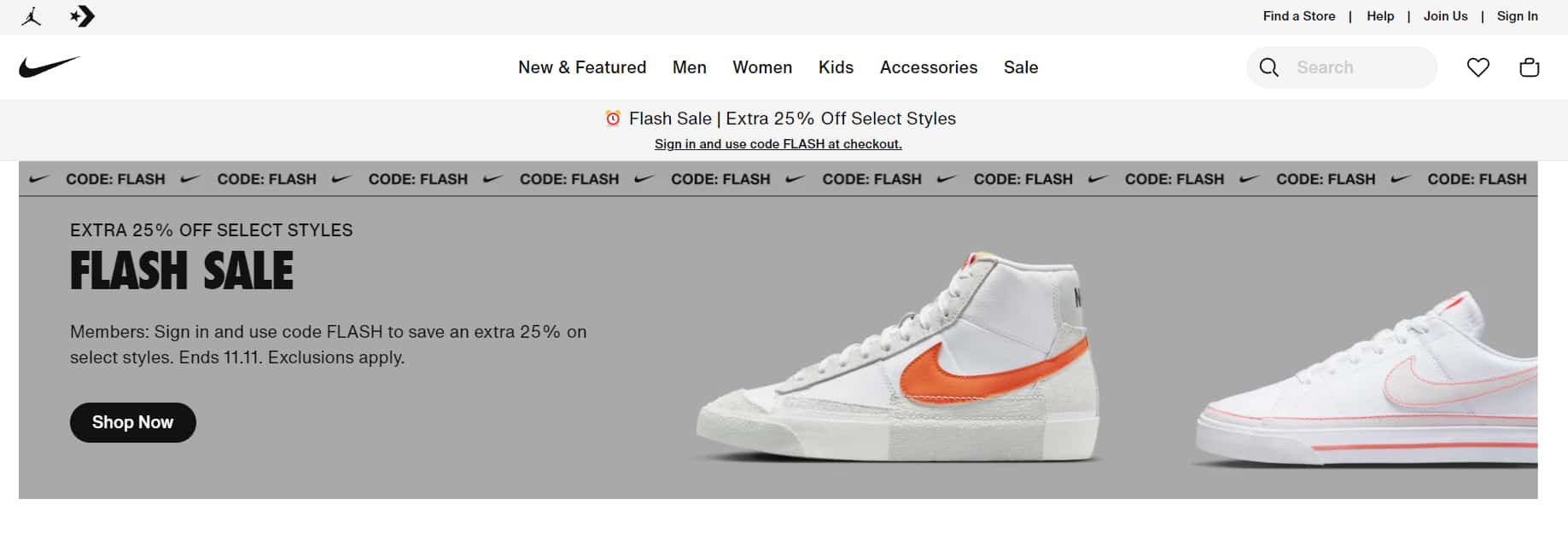
Task: Open the Kids navigation menu
Action: (836, 67)
